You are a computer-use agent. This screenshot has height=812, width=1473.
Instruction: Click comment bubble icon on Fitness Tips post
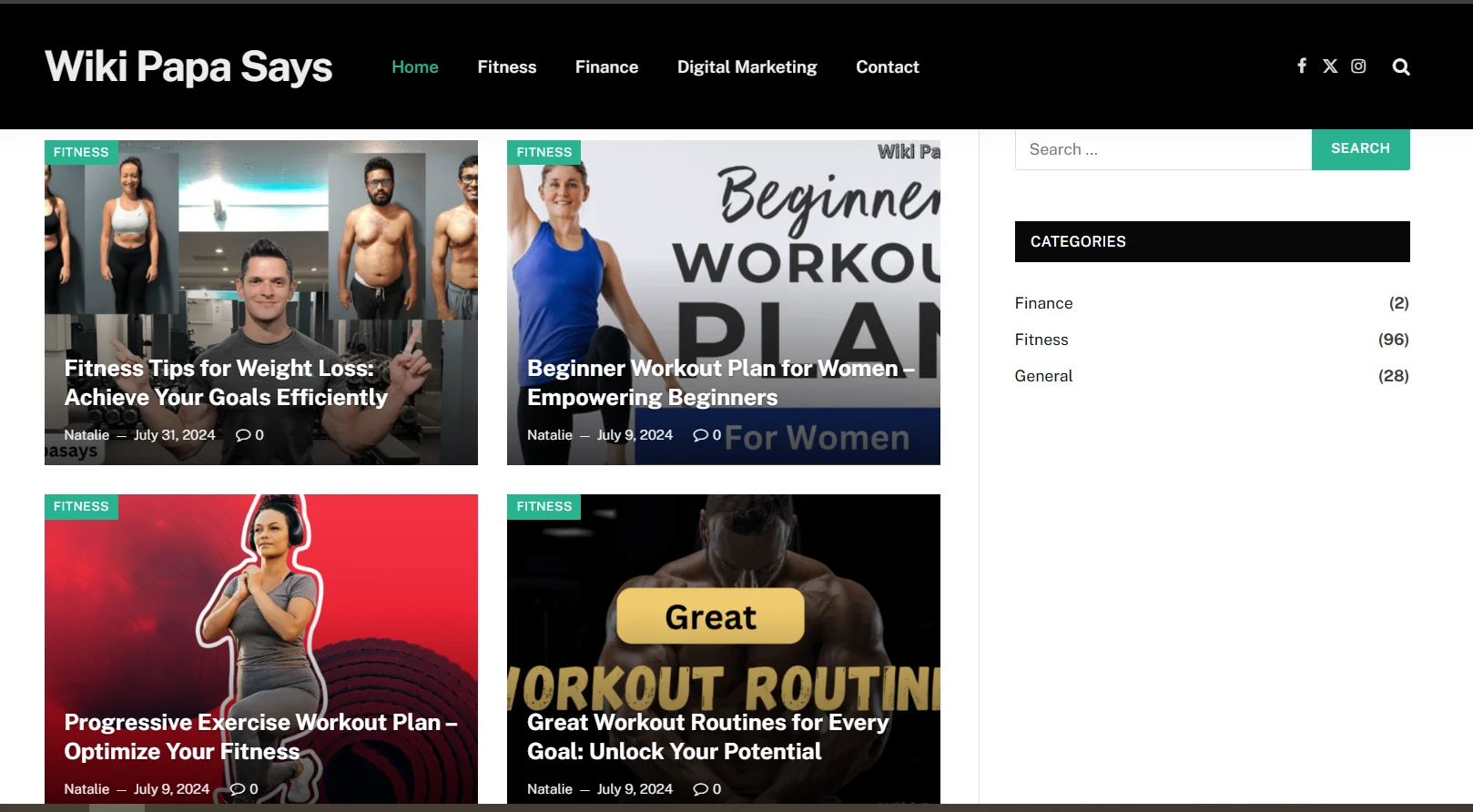coord(243,435)
